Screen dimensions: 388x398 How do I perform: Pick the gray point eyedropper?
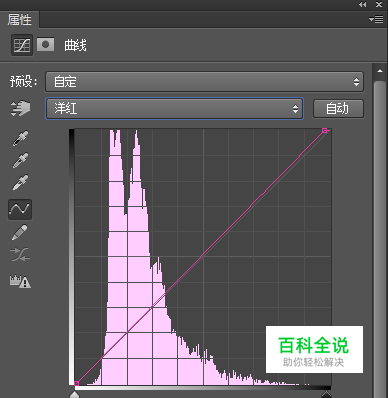point(20,160)
